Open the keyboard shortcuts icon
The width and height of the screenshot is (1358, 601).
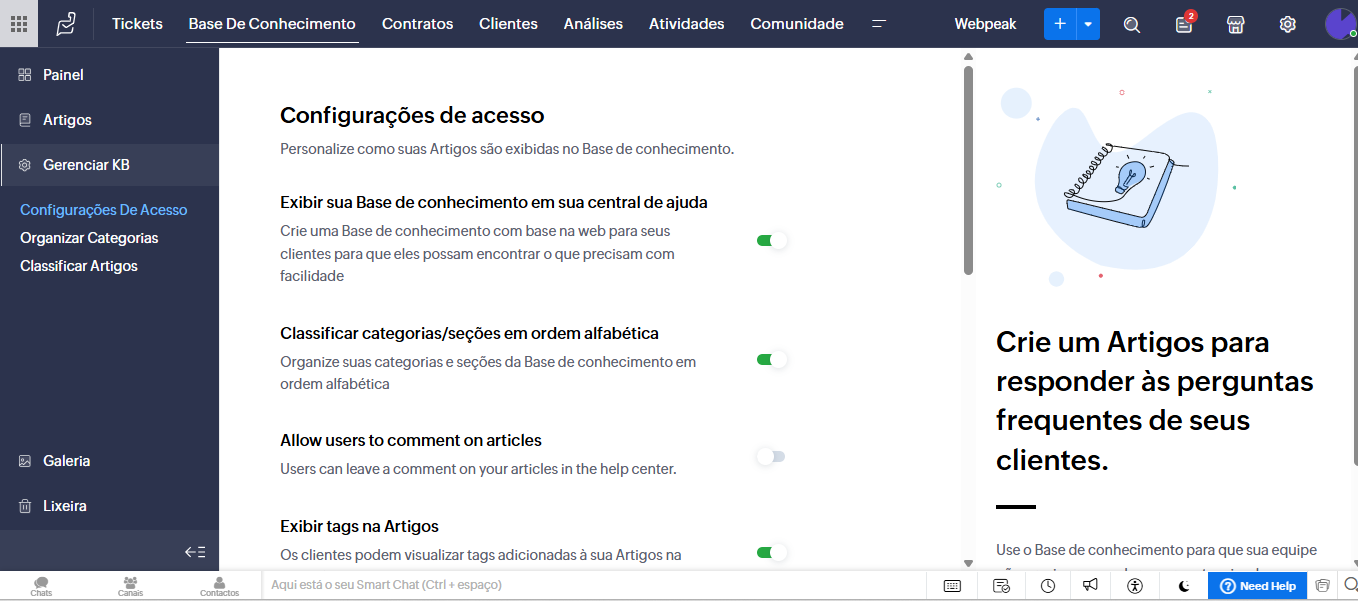click(952, 586)
